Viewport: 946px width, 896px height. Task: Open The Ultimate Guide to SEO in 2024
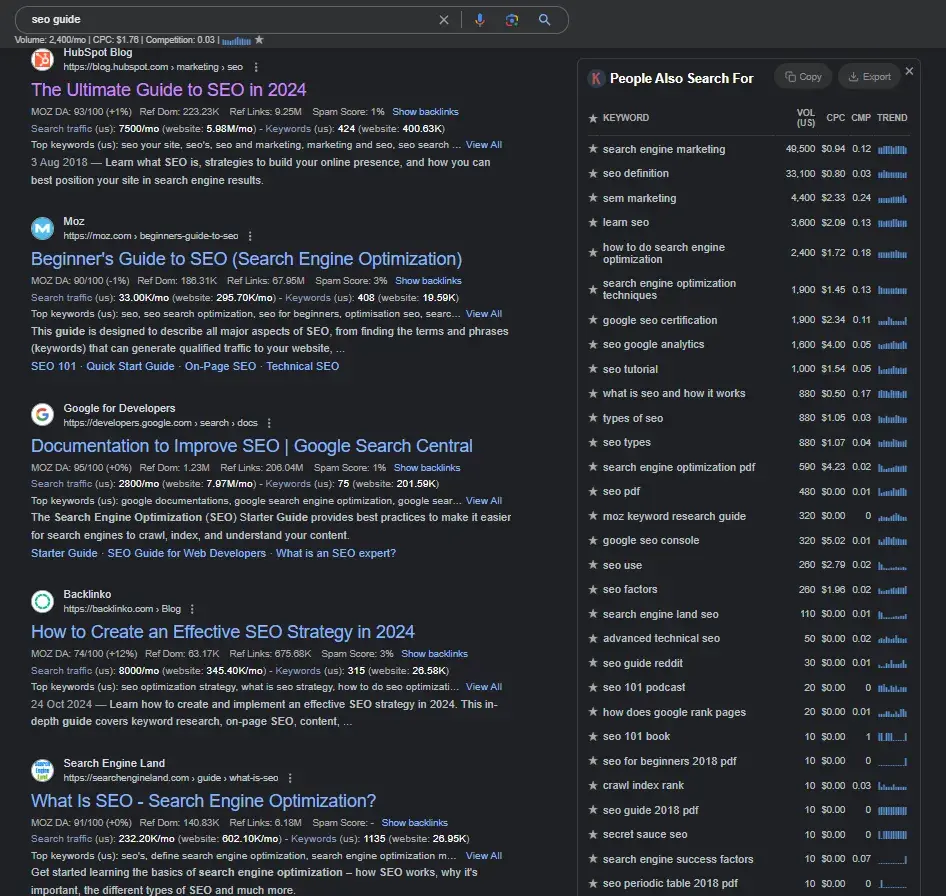point(168,90)
